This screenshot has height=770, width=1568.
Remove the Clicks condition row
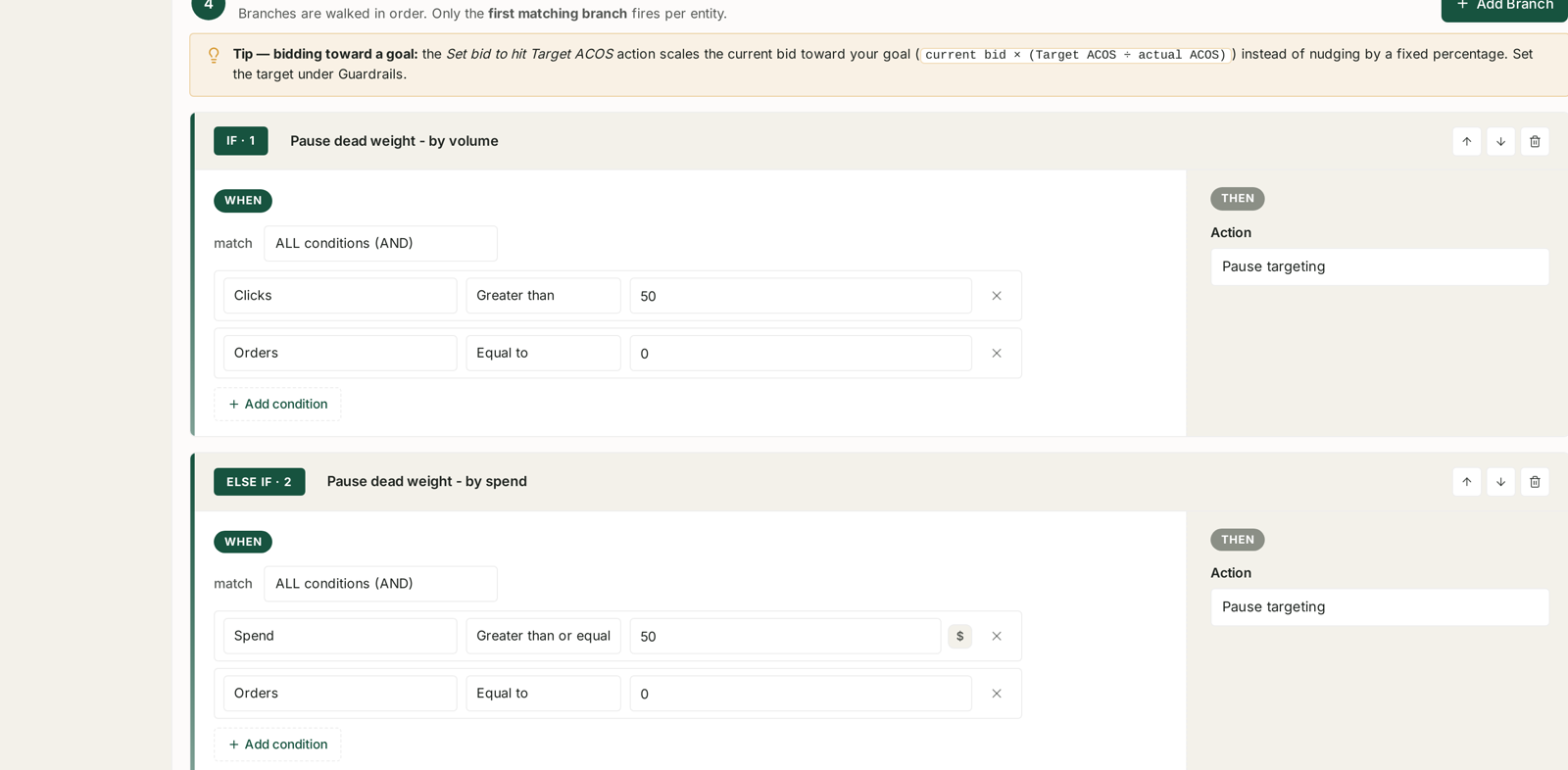pos(997,296)
